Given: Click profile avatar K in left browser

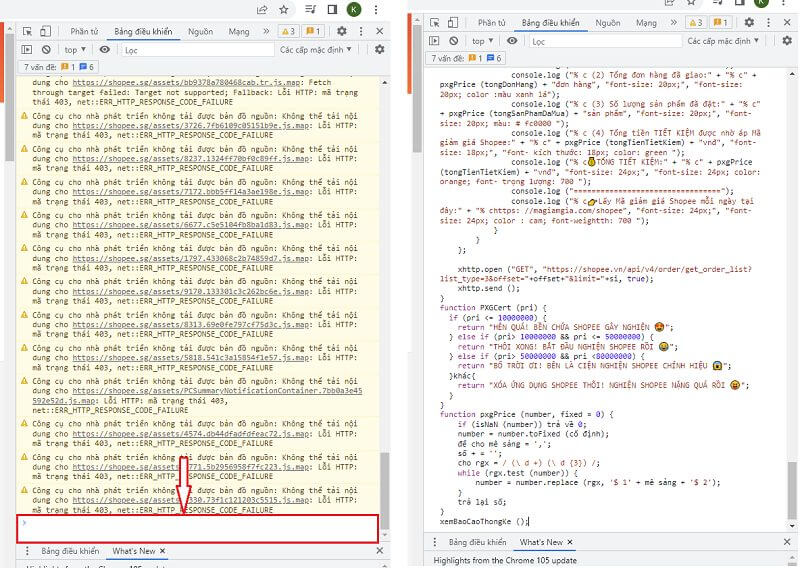Looking at the screenshot, I should coord(354,9).
